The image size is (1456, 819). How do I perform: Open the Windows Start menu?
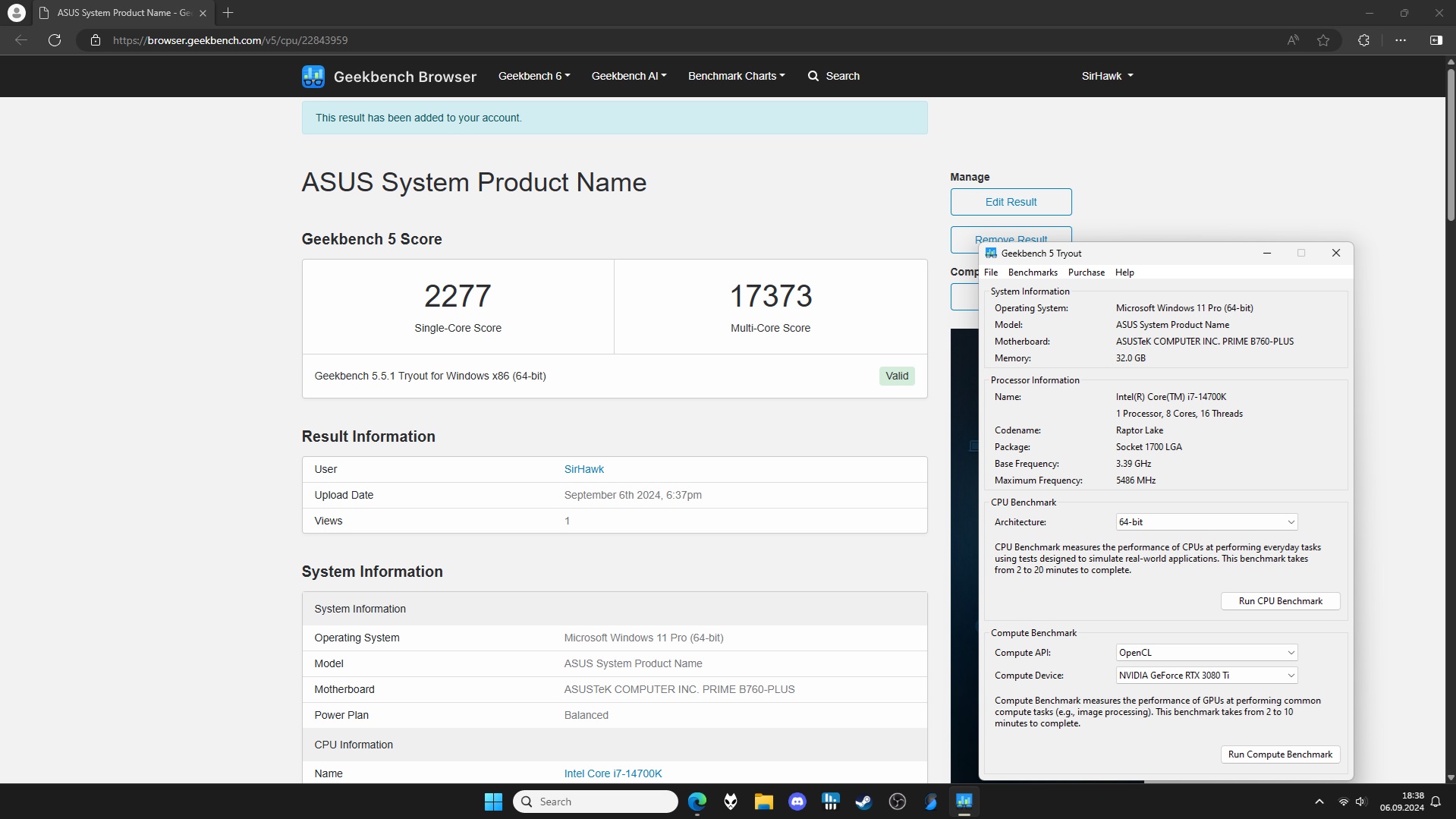493,802
